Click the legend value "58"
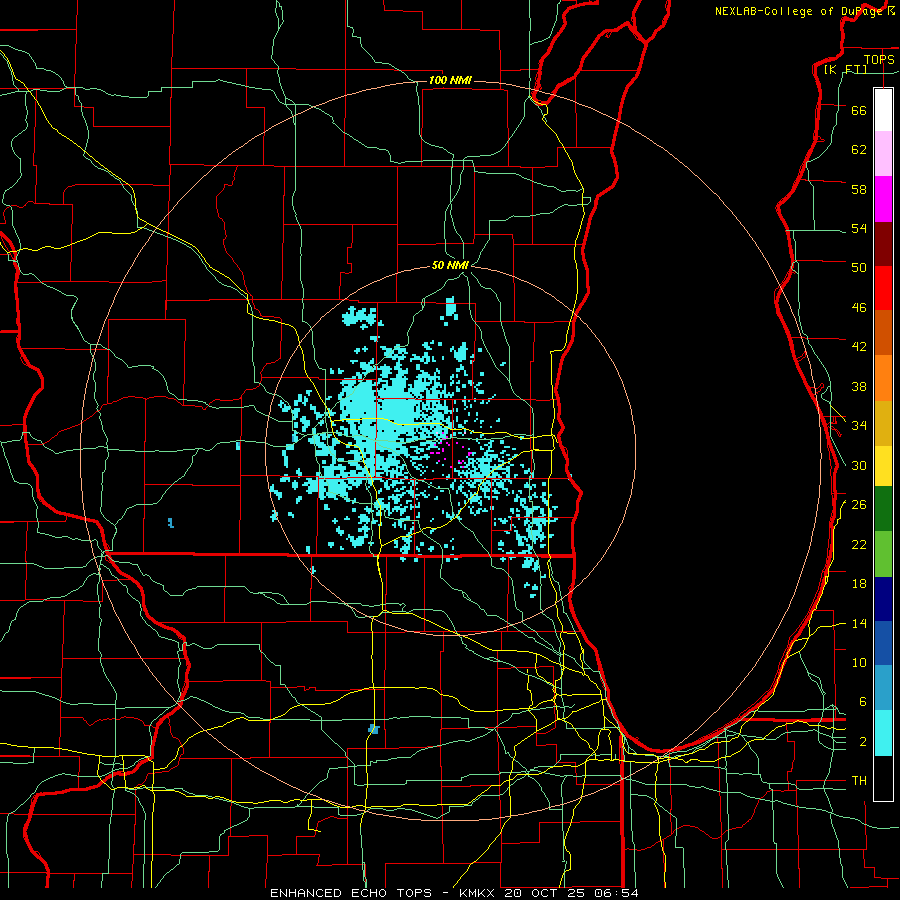This screenshot has height=900, width=900. coord(859,189)
